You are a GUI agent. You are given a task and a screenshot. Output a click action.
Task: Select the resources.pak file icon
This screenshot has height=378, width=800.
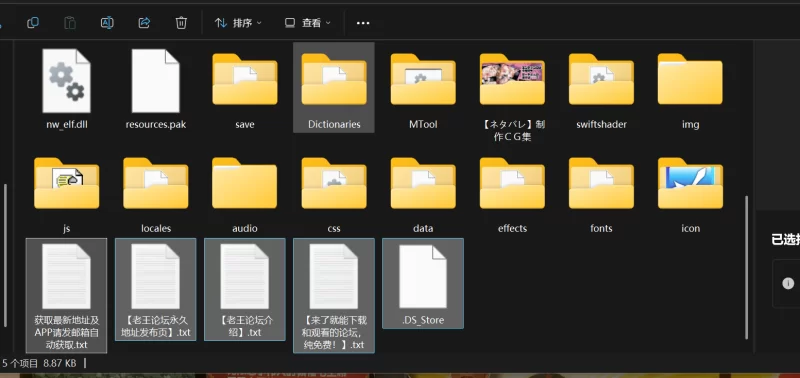(156, 81)
